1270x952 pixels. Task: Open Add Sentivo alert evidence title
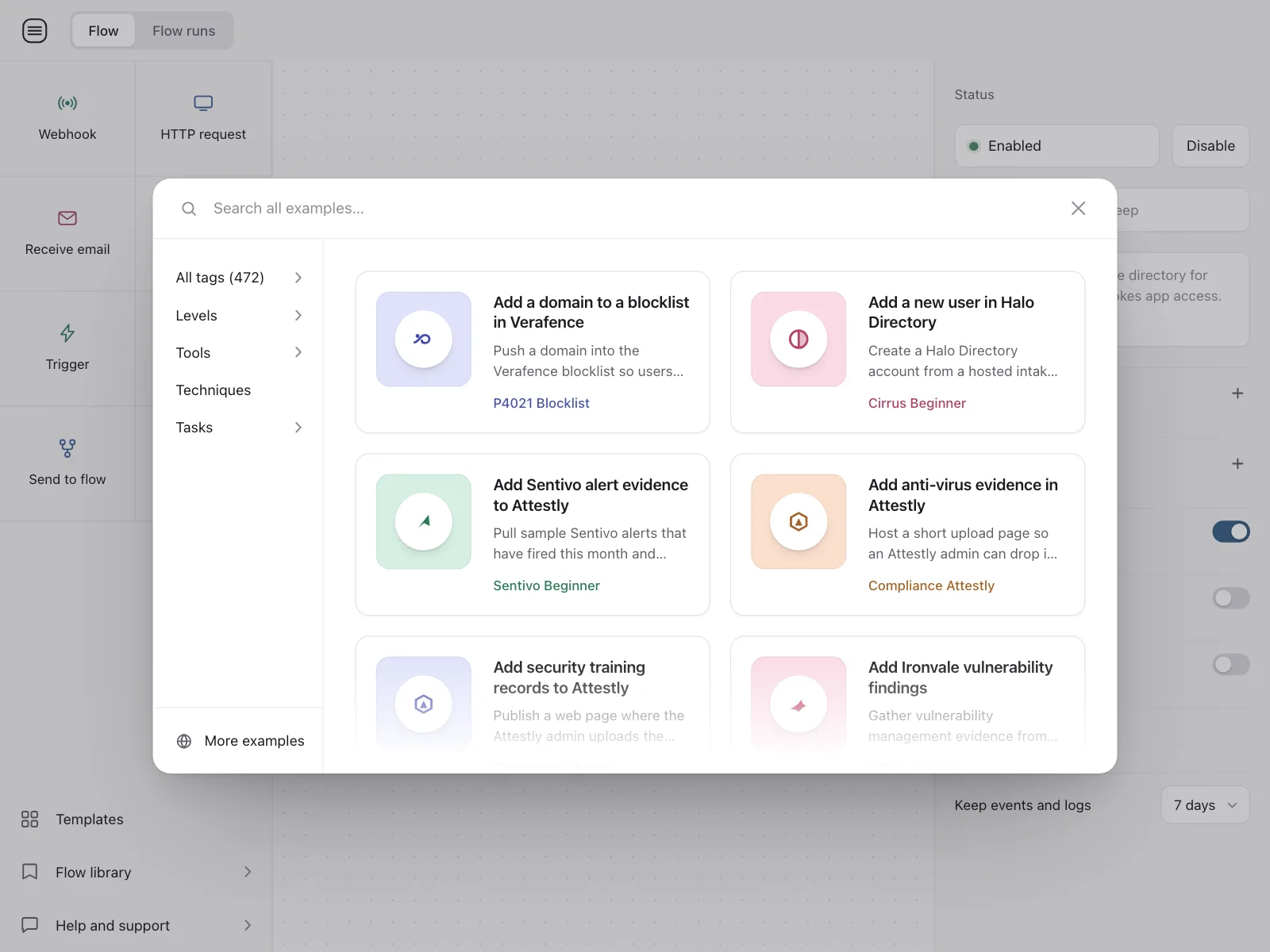click(x=591, y=495)
